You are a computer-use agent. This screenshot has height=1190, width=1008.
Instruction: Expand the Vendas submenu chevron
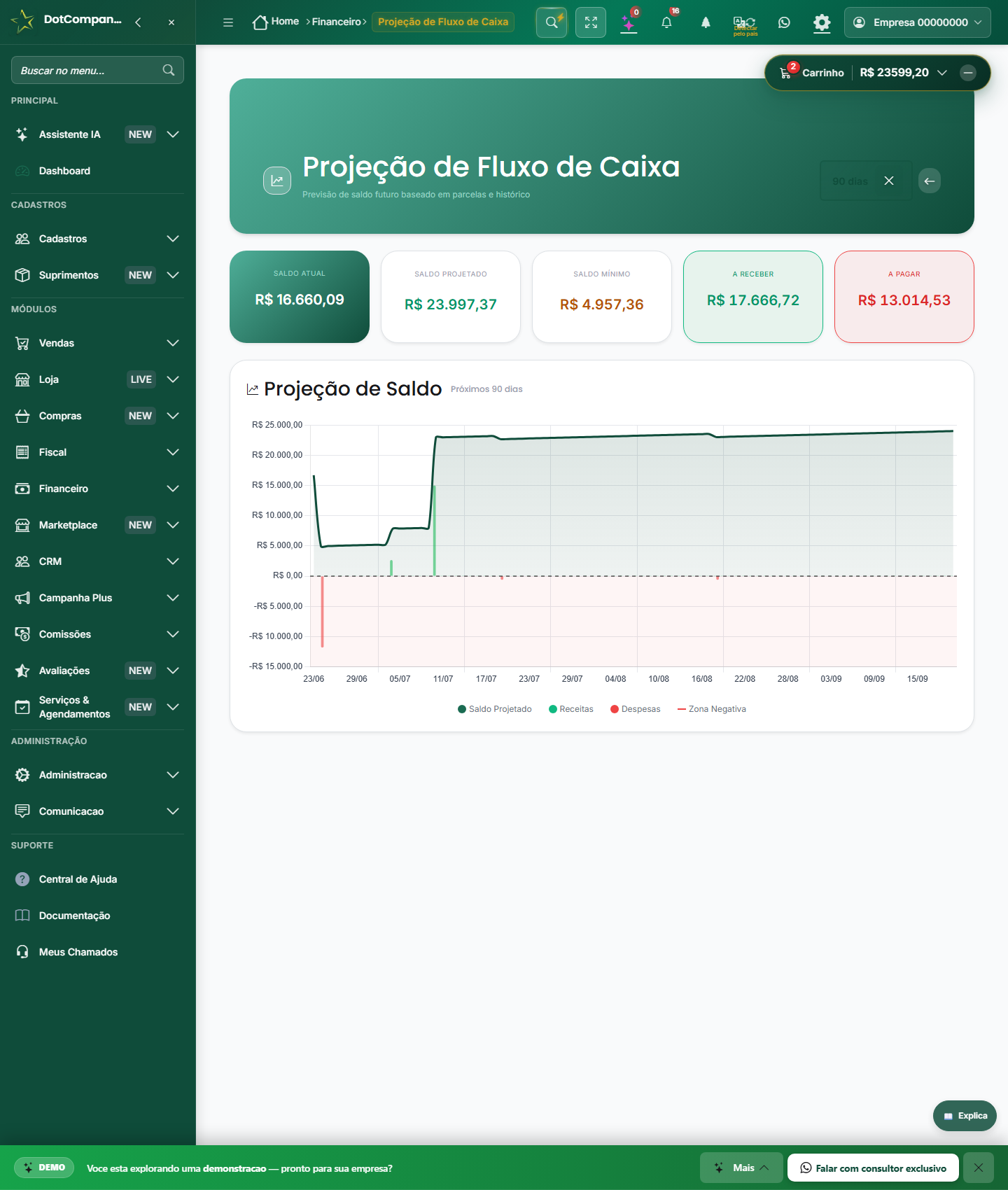173,343
